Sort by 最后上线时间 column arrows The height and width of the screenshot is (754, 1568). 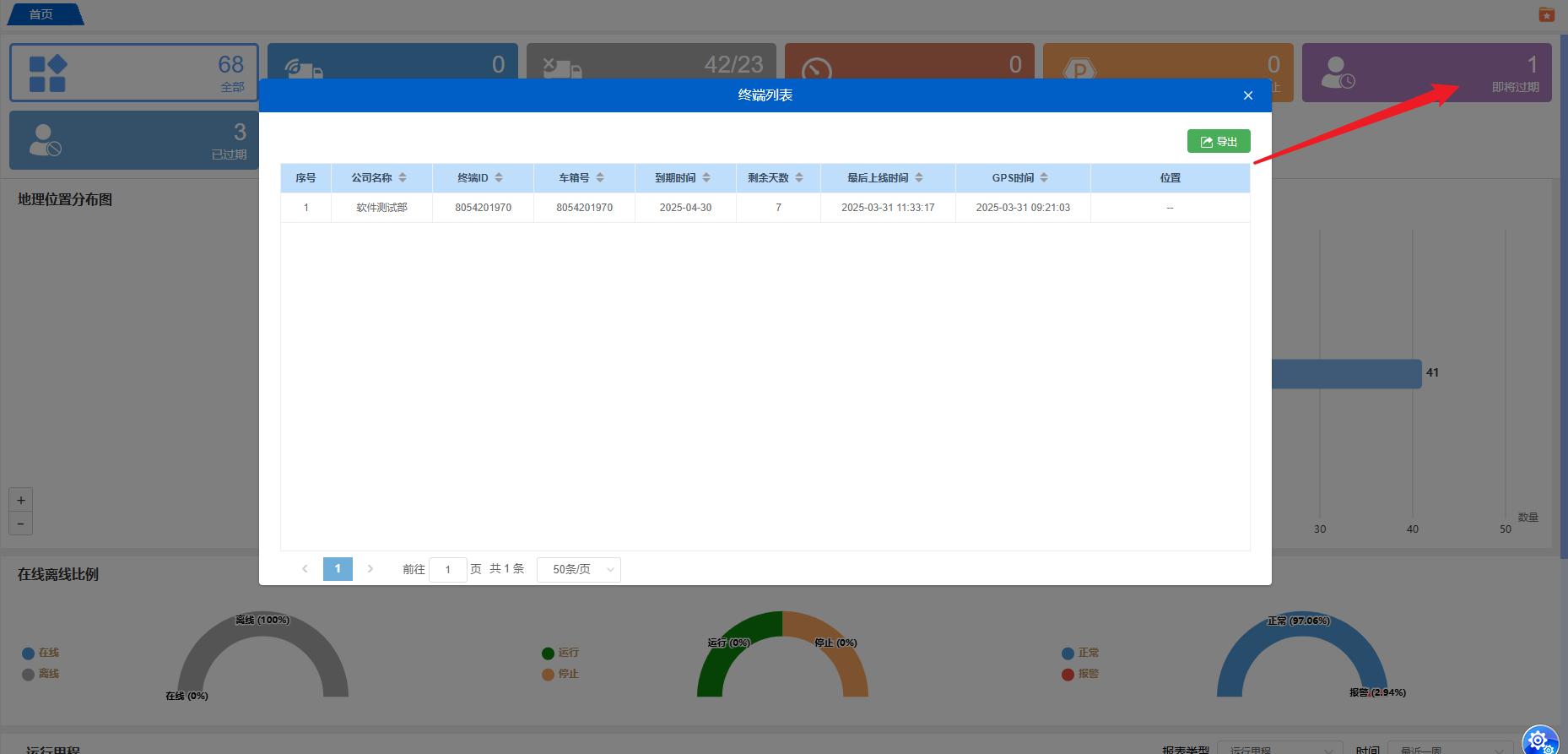(919, 178)
